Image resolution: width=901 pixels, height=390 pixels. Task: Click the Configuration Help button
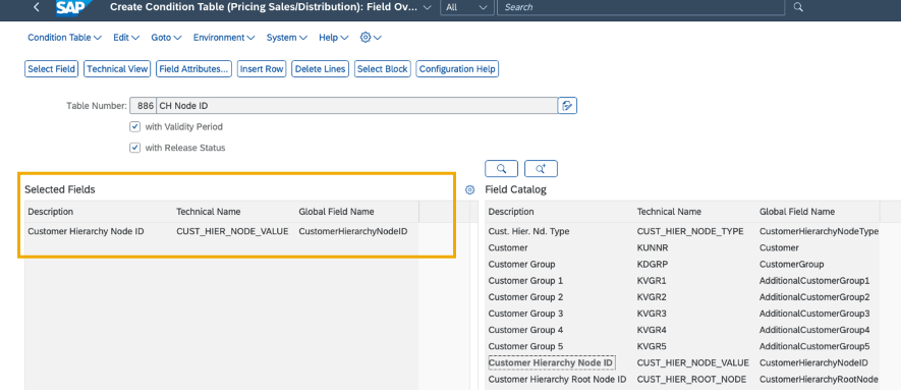[457, 69]
